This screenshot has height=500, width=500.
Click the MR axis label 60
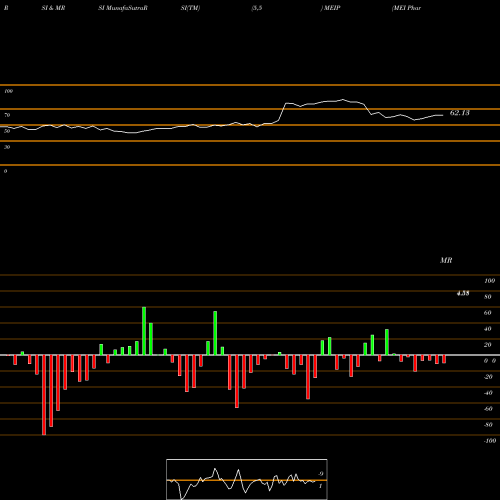click(487, 313)
